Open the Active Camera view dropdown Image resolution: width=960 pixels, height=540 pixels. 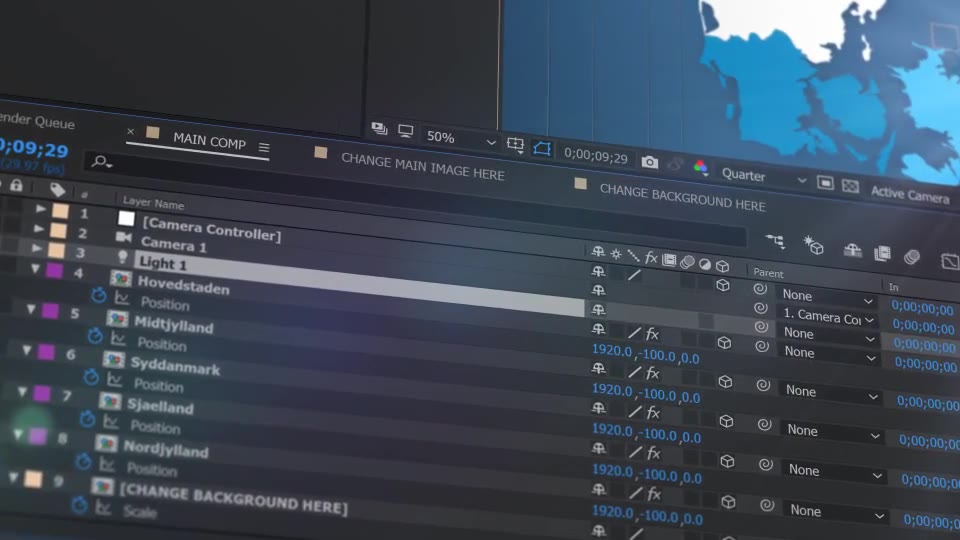[x=910, y=194]
